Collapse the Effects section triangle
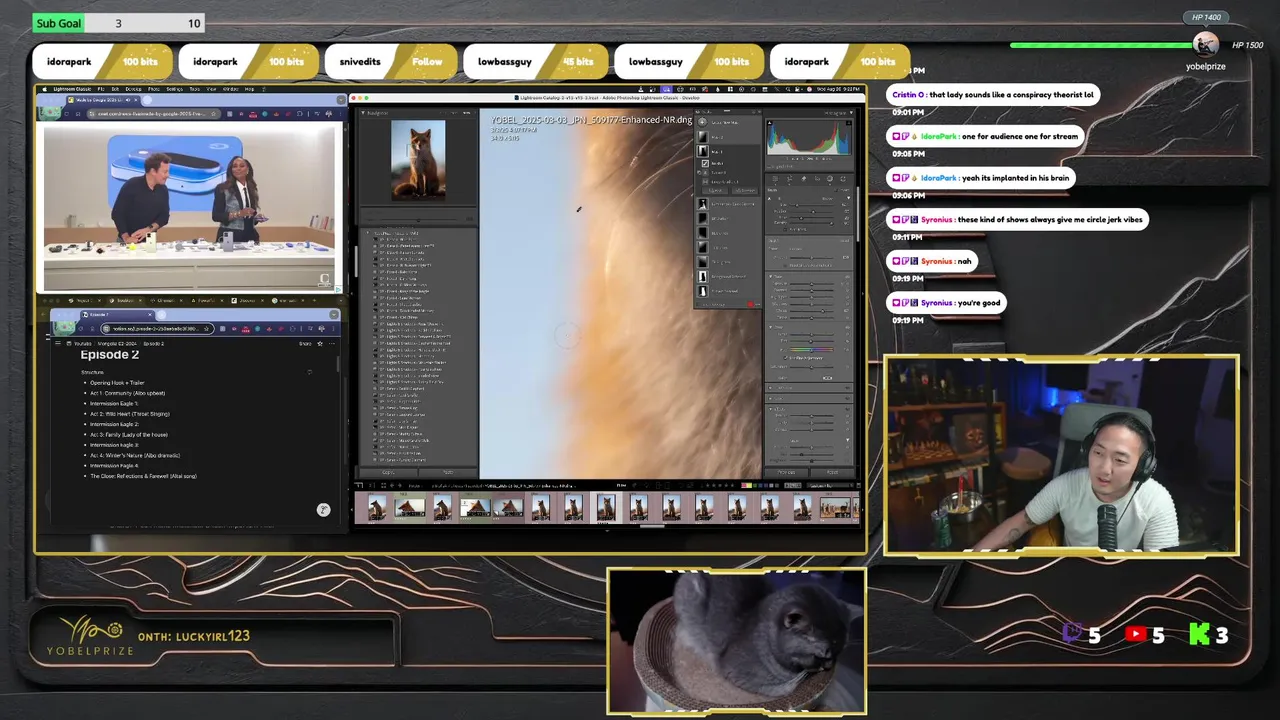1280x720 pixels. coord(770,409)
